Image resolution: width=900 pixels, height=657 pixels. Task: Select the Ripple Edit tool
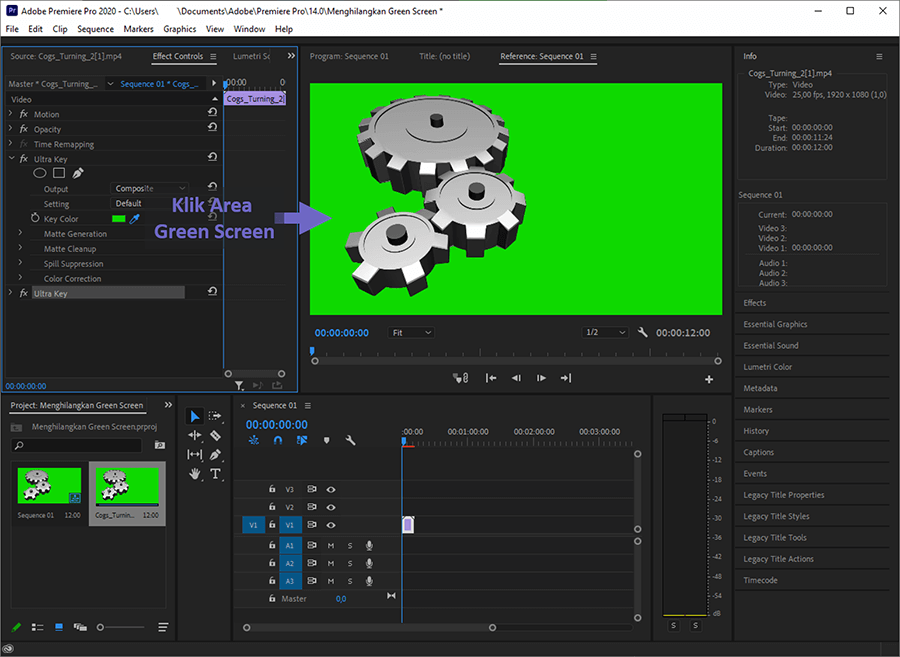point(195,436)
